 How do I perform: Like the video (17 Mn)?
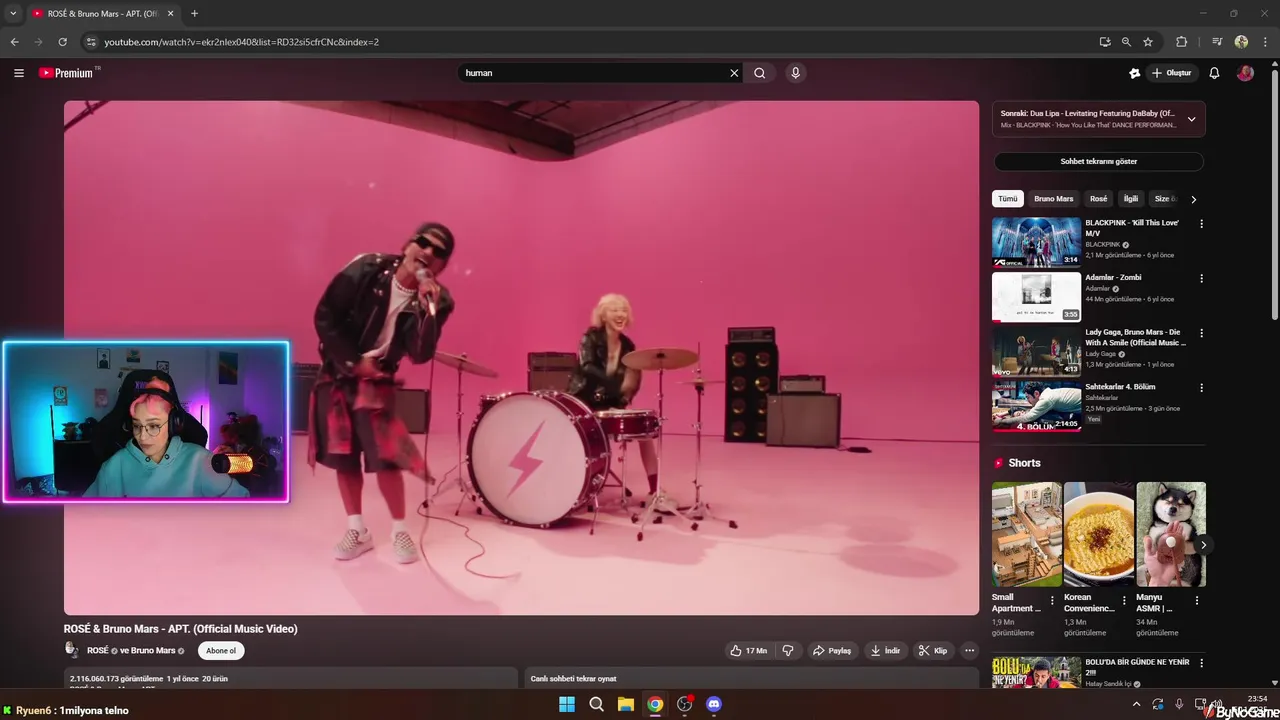(749, 651)
